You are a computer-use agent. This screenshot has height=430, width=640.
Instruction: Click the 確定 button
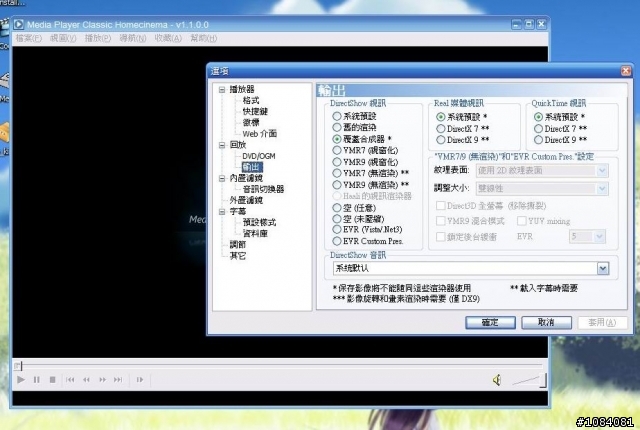[490, 323]
